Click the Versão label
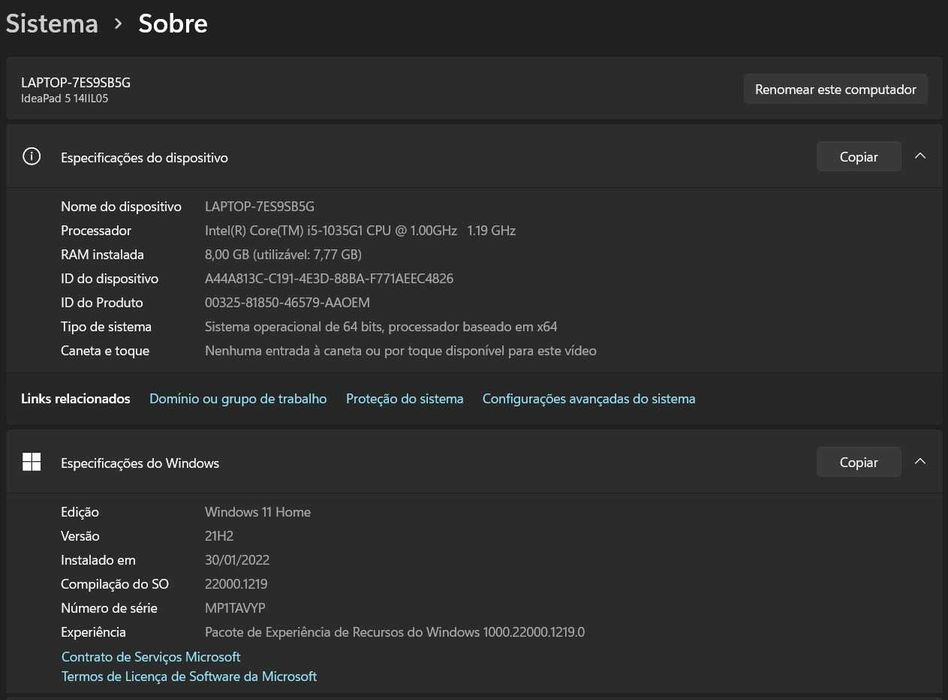This screenshot has width=948, height=700. coord(80,536)
